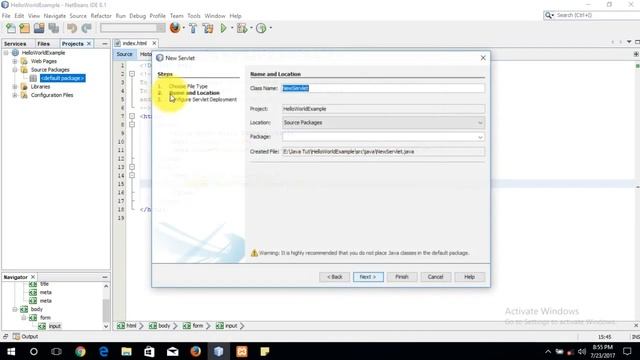Launch Edge from the taskbar
The height and width of the screenshot is (360, 640).
coord(104,351)
